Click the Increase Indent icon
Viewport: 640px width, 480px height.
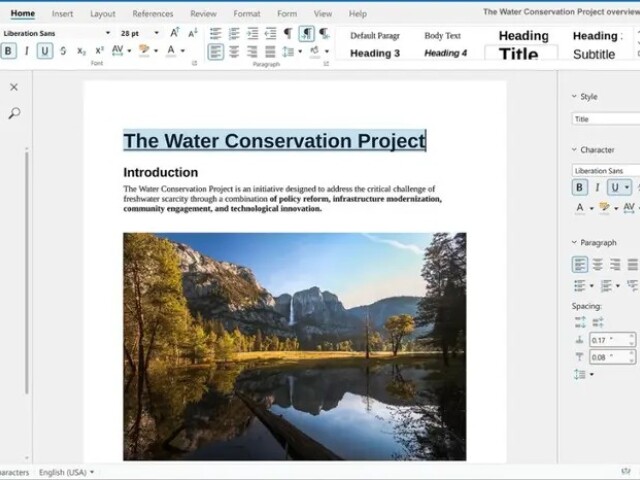[x=253, y=33]
